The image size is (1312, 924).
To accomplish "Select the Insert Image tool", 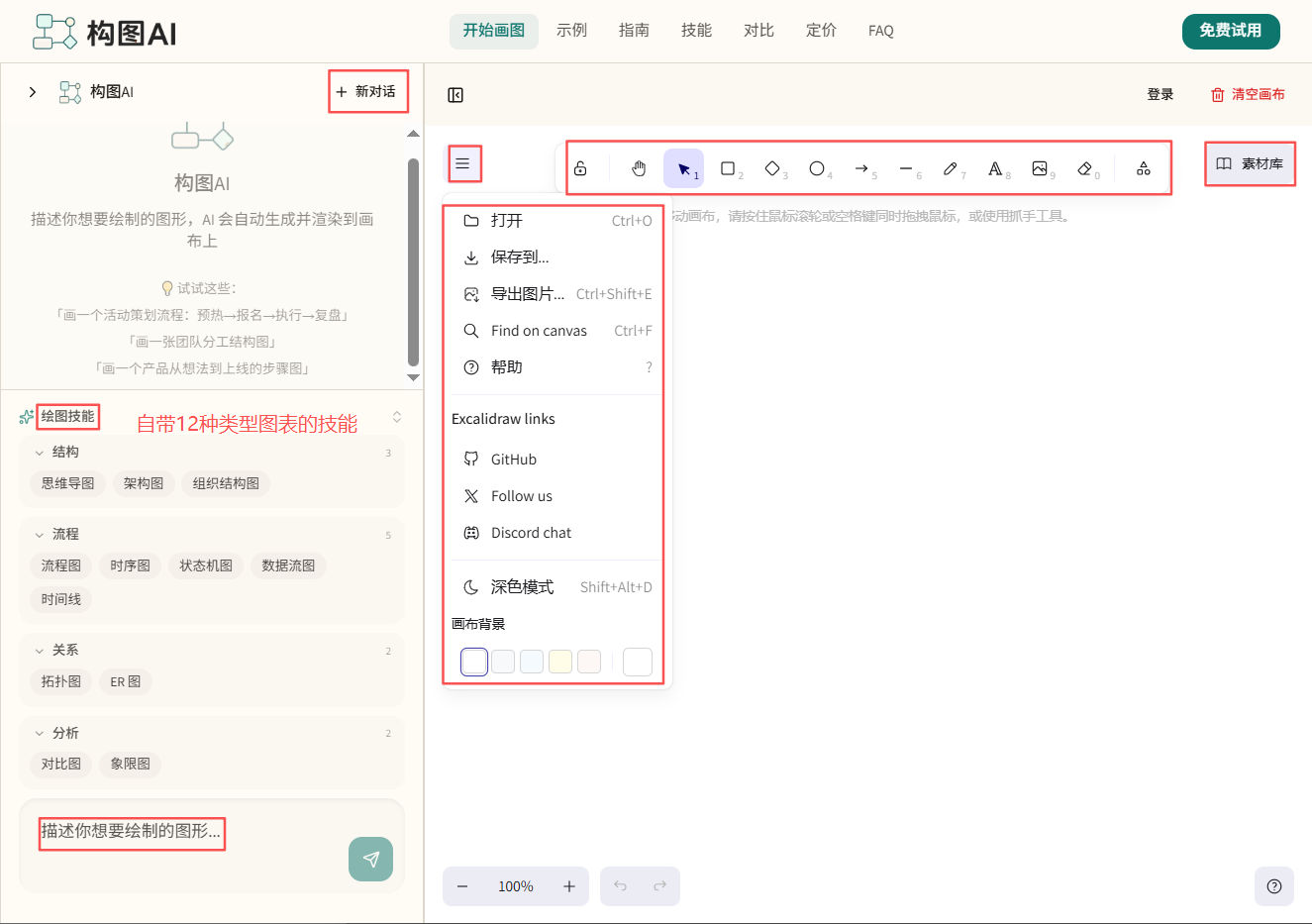I will [x=1040, y=168].
